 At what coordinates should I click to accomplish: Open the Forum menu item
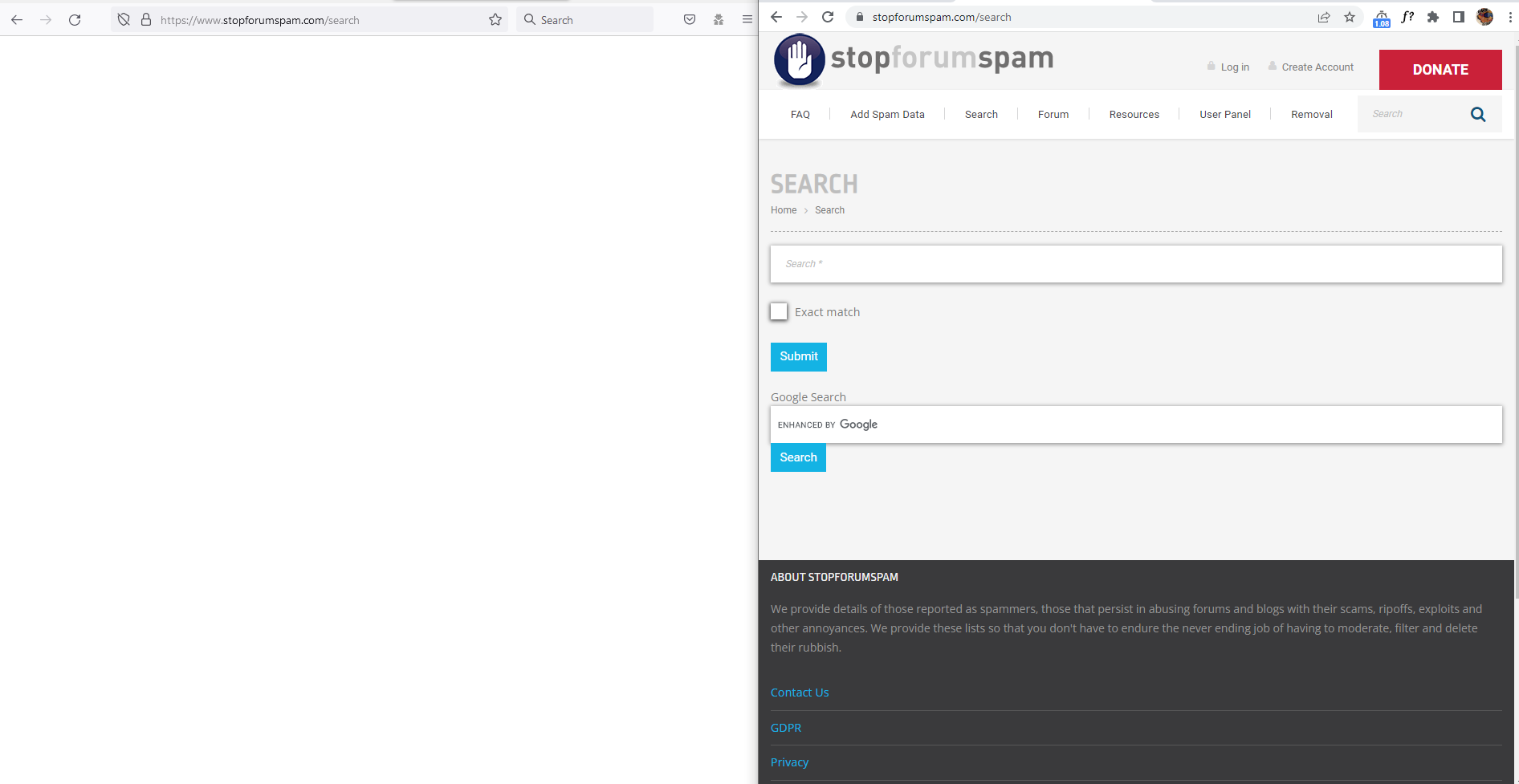pos(1053,114)
